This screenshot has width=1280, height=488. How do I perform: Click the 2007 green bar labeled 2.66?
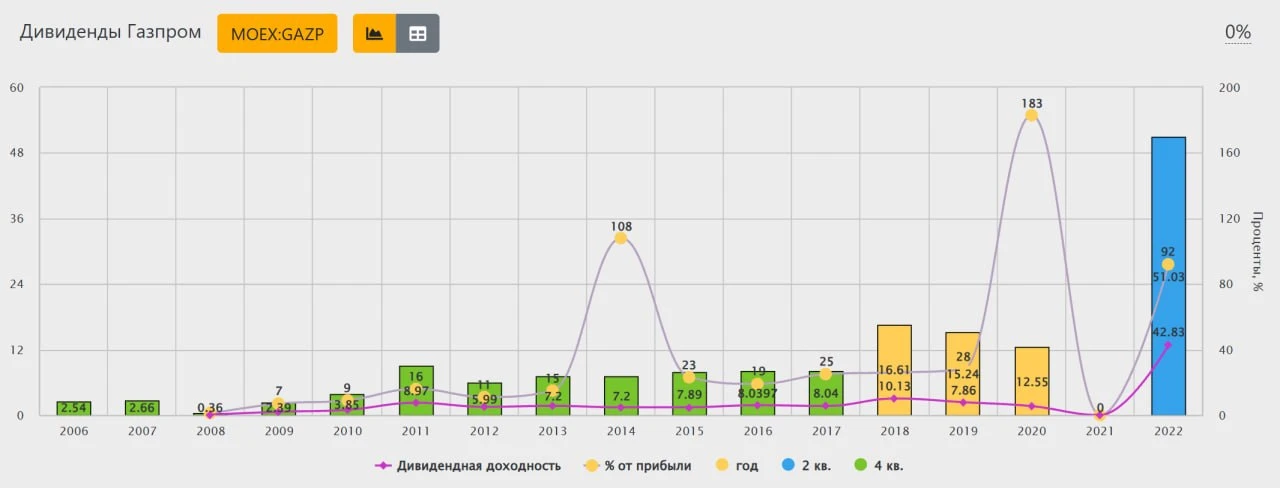[x=142, y=408]
